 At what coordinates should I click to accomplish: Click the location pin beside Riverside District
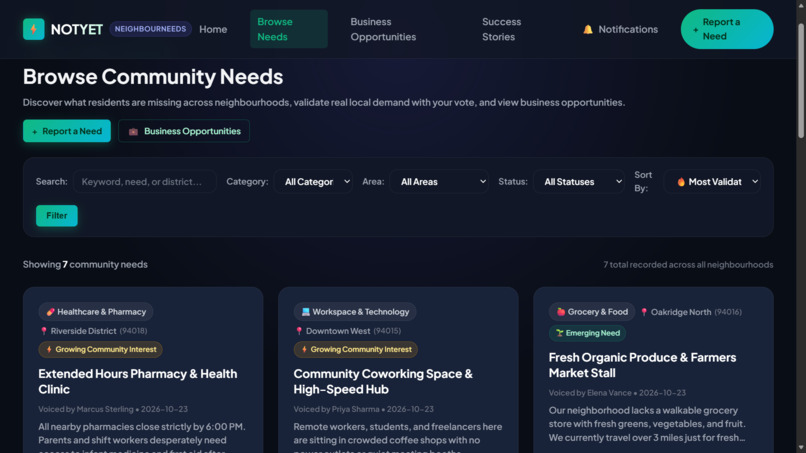click(44, 331)
